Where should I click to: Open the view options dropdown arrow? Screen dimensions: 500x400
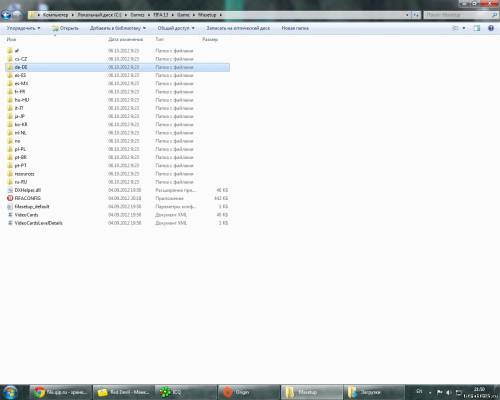(464, 28)
